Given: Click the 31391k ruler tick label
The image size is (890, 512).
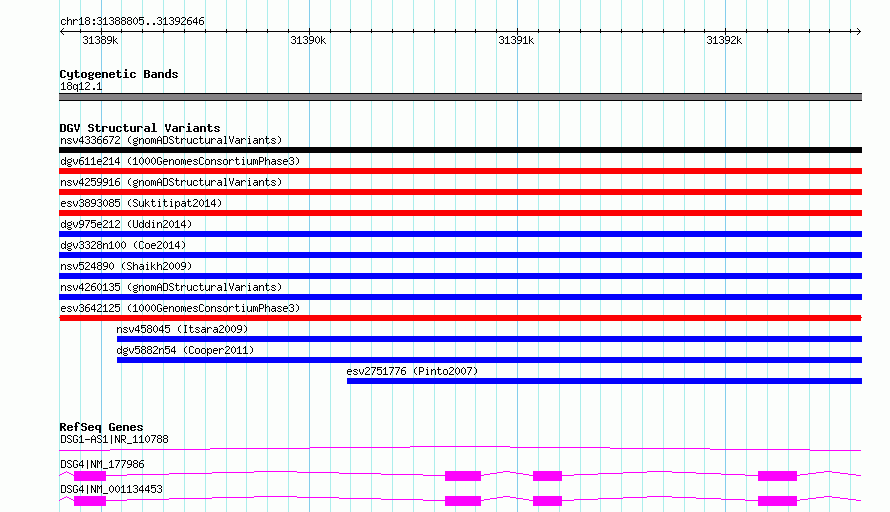Looking at the screenshot, I should [x=516, y=40].
